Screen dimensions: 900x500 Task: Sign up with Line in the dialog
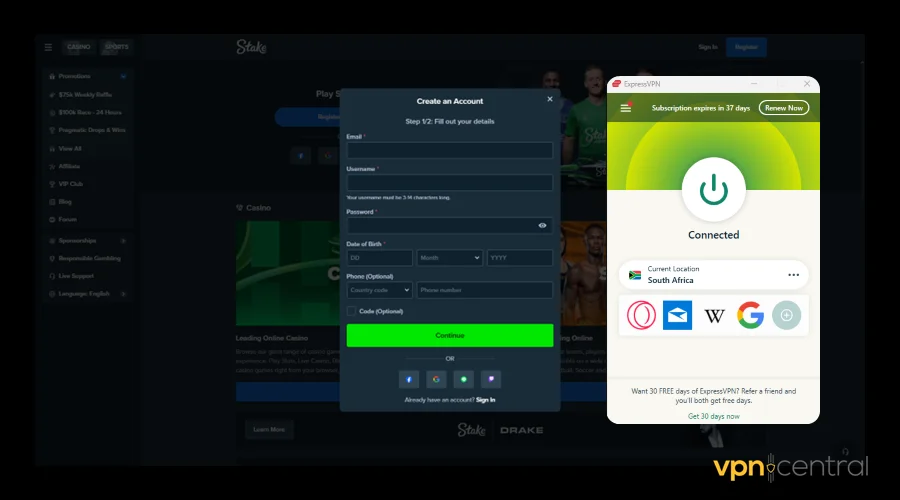click(464, 379)
